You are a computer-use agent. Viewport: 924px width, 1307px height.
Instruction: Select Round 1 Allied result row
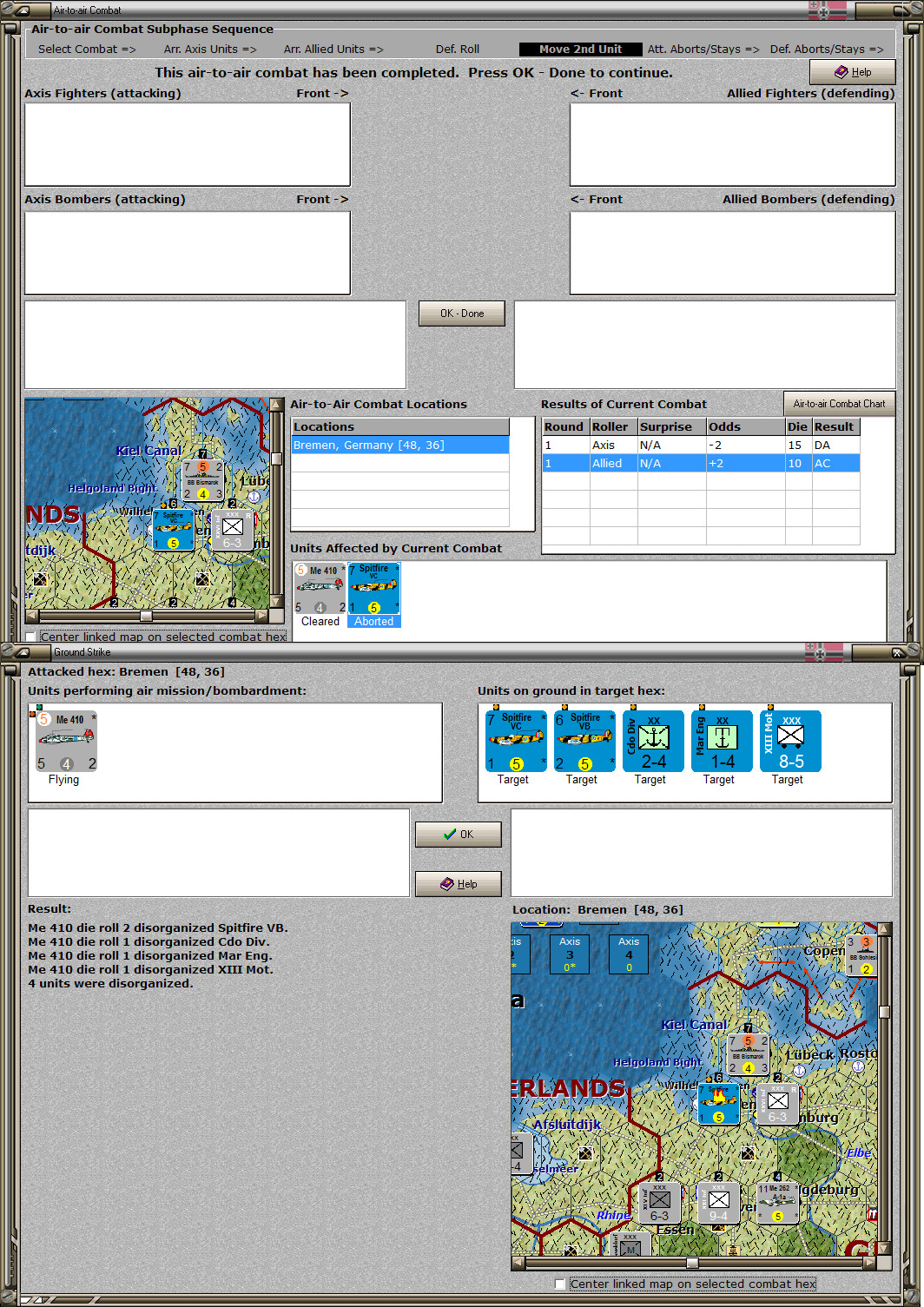click(x=701, y=463)
